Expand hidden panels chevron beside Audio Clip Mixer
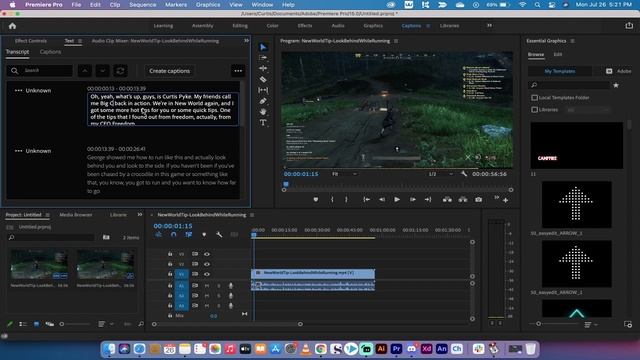Screen dimensions: 640x360 (x=247, y=40)
